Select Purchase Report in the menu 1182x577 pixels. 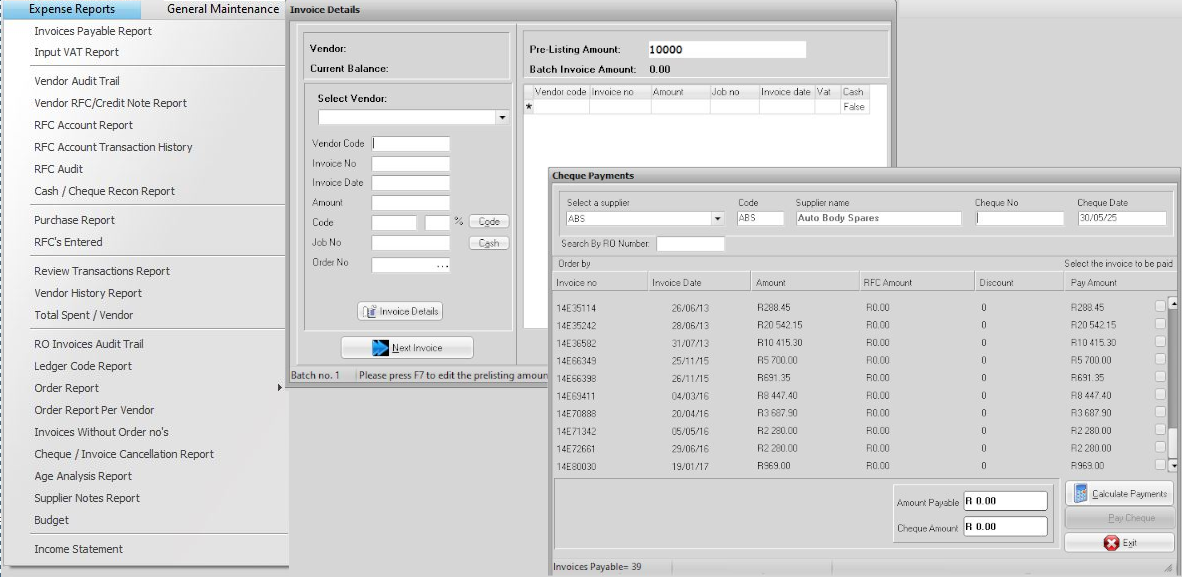tap(75, 220)
